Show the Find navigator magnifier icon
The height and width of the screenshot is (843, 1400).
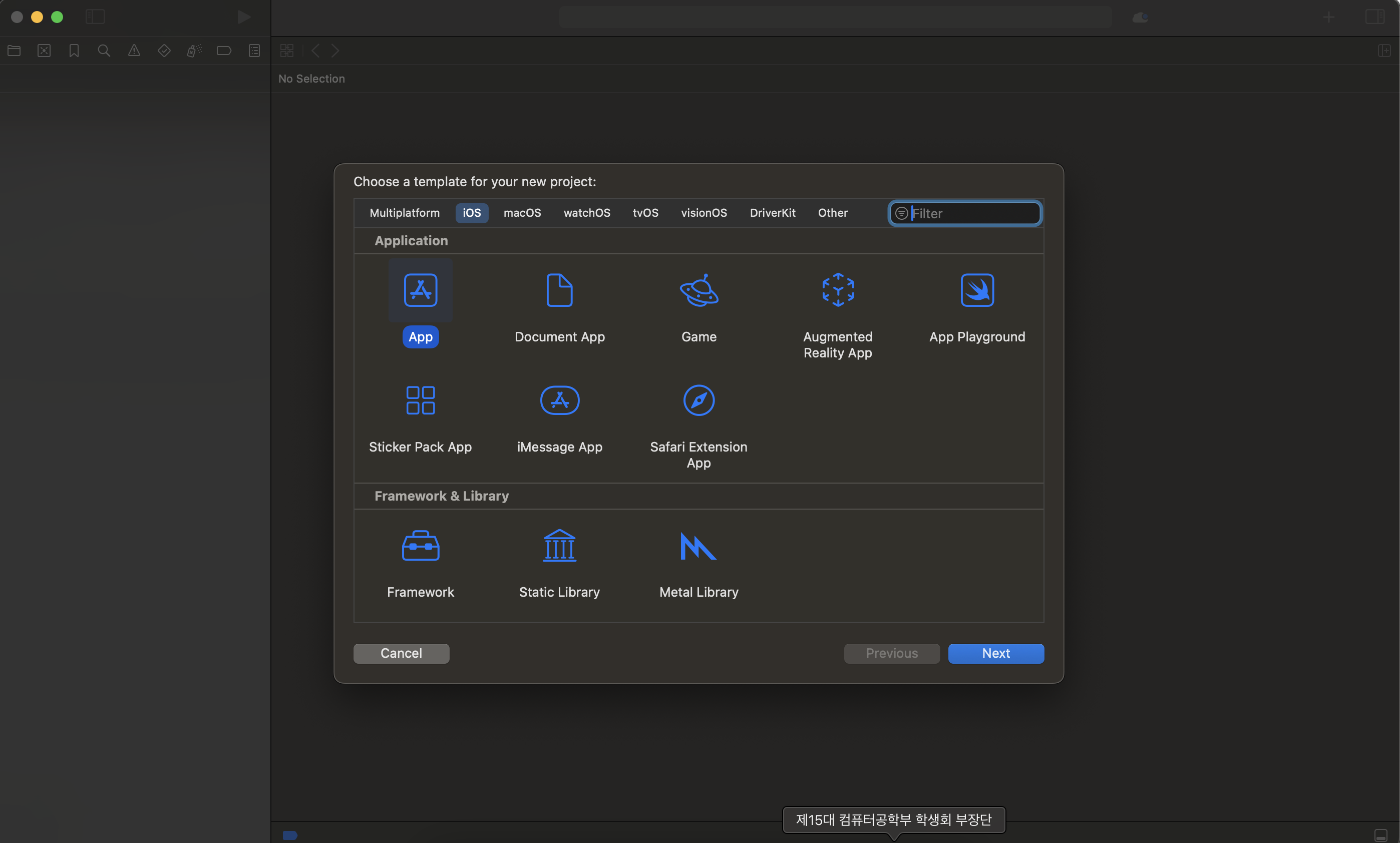(104, 51)
